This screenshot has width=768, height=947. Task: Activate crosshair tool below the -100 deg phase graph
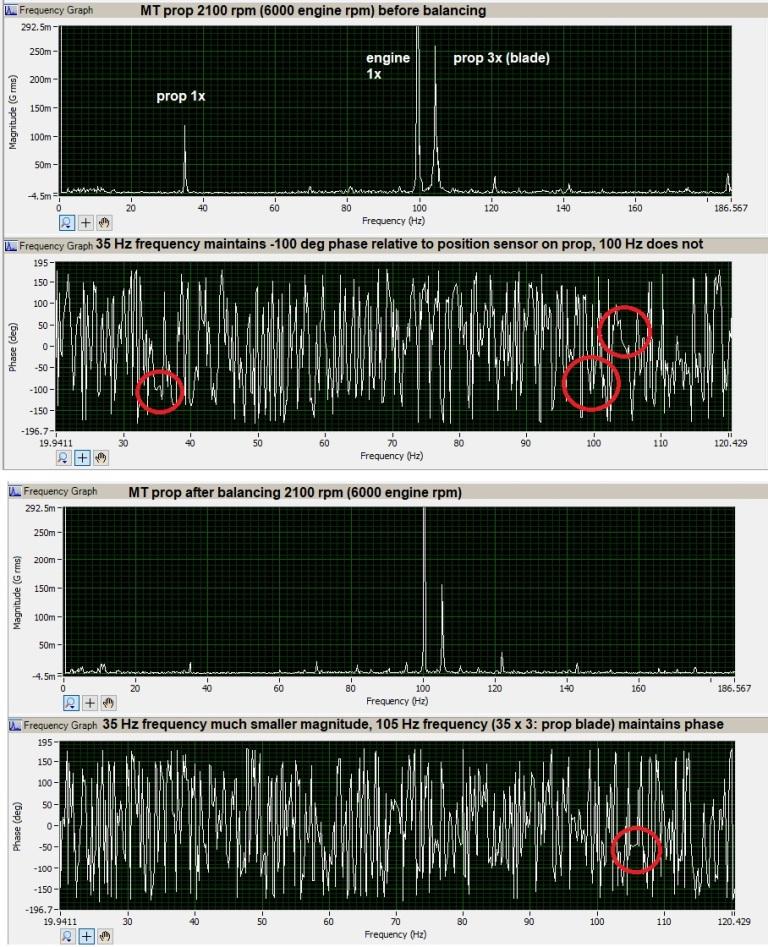85,457
